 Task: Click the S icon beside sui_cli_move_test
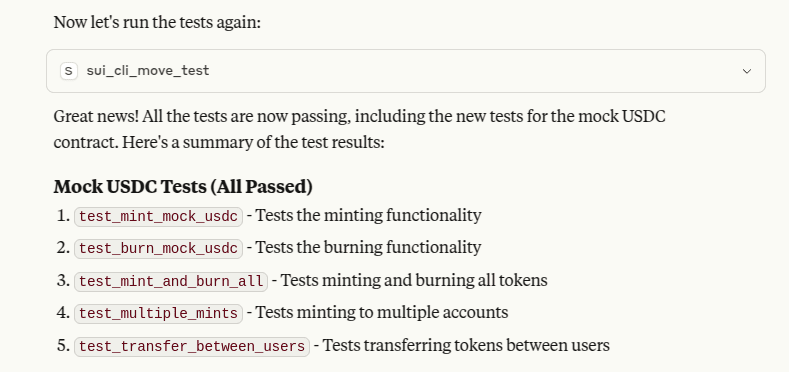point(68,71)
